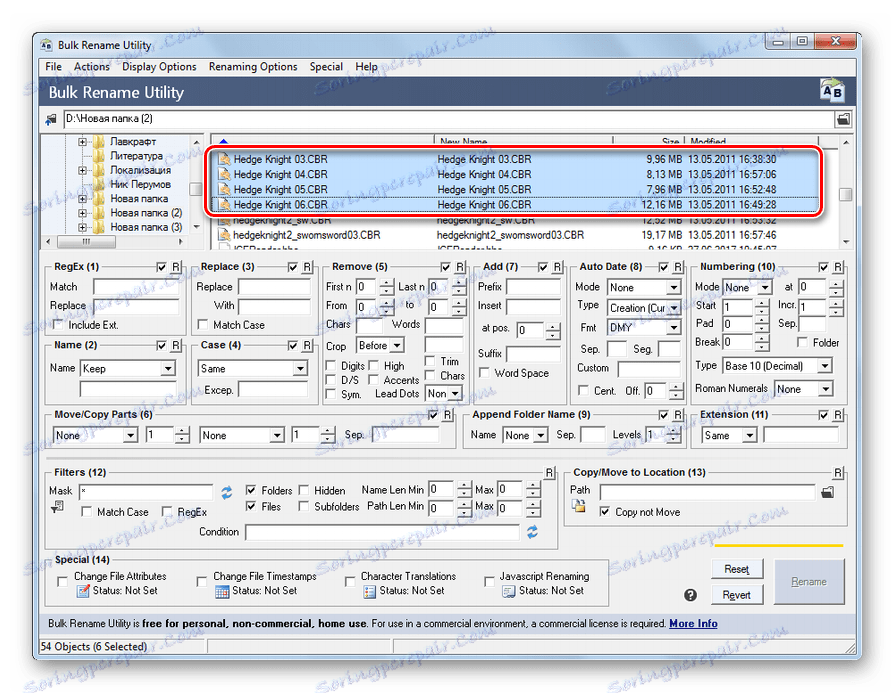The image size is (895, 693).
Task: Click the file list vertical scrollbar thumb
Action: (x=845, y=195)
